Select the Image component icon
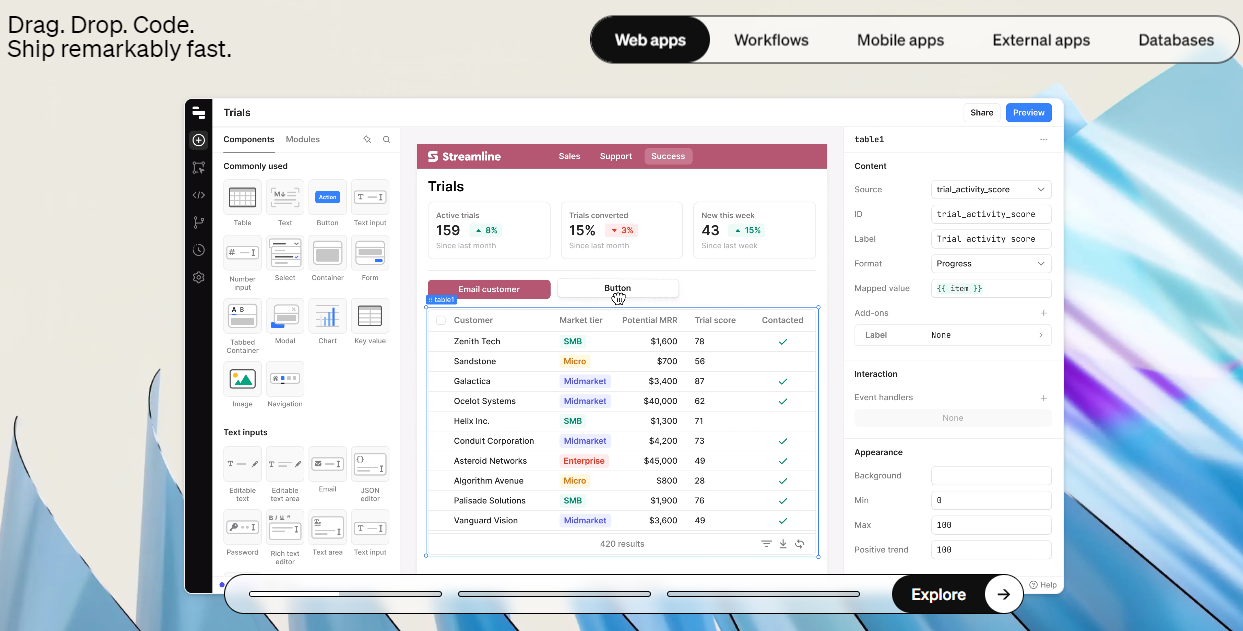Screen dimensions: 1243x631 click(x=242, y=379)
